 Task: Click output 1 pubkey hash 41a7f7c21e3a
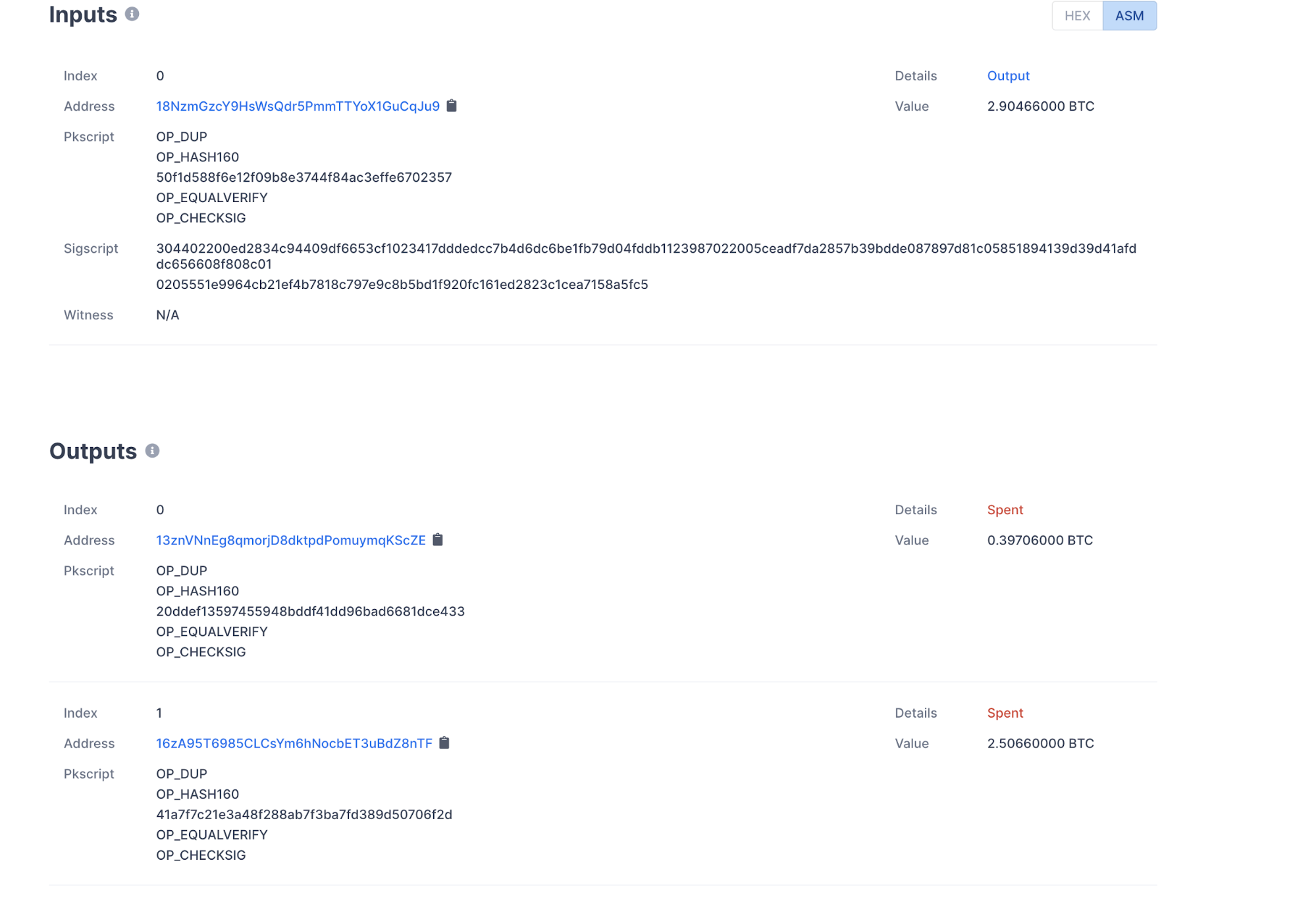click(x=303, y=814)
